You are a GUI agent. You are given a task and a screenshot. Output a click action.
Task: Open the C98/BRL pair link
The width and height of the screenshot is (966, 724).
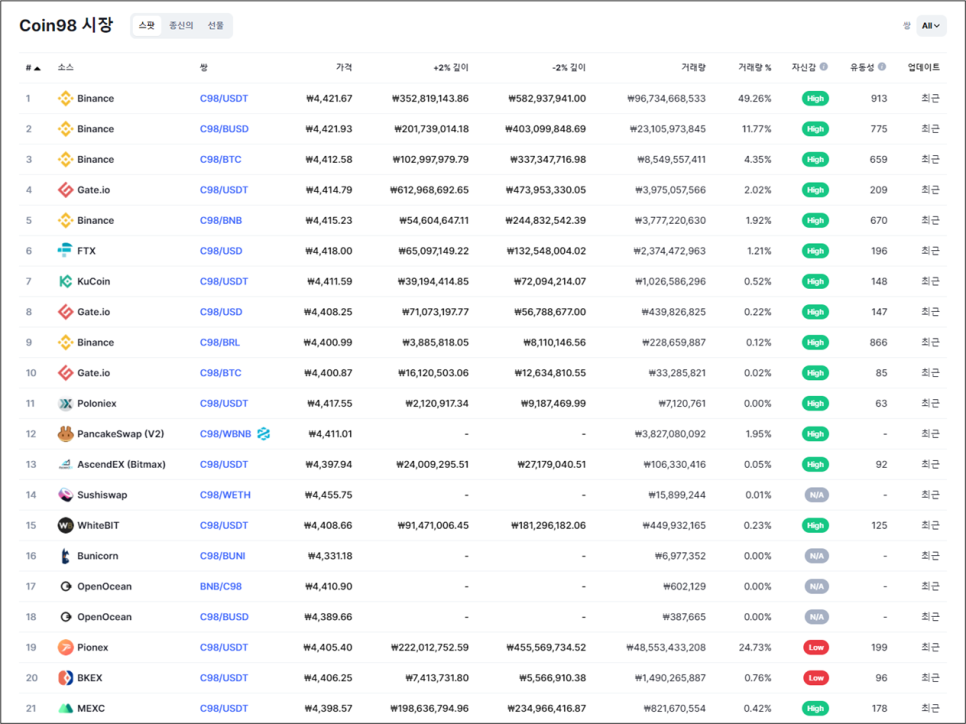click(220, 343)
